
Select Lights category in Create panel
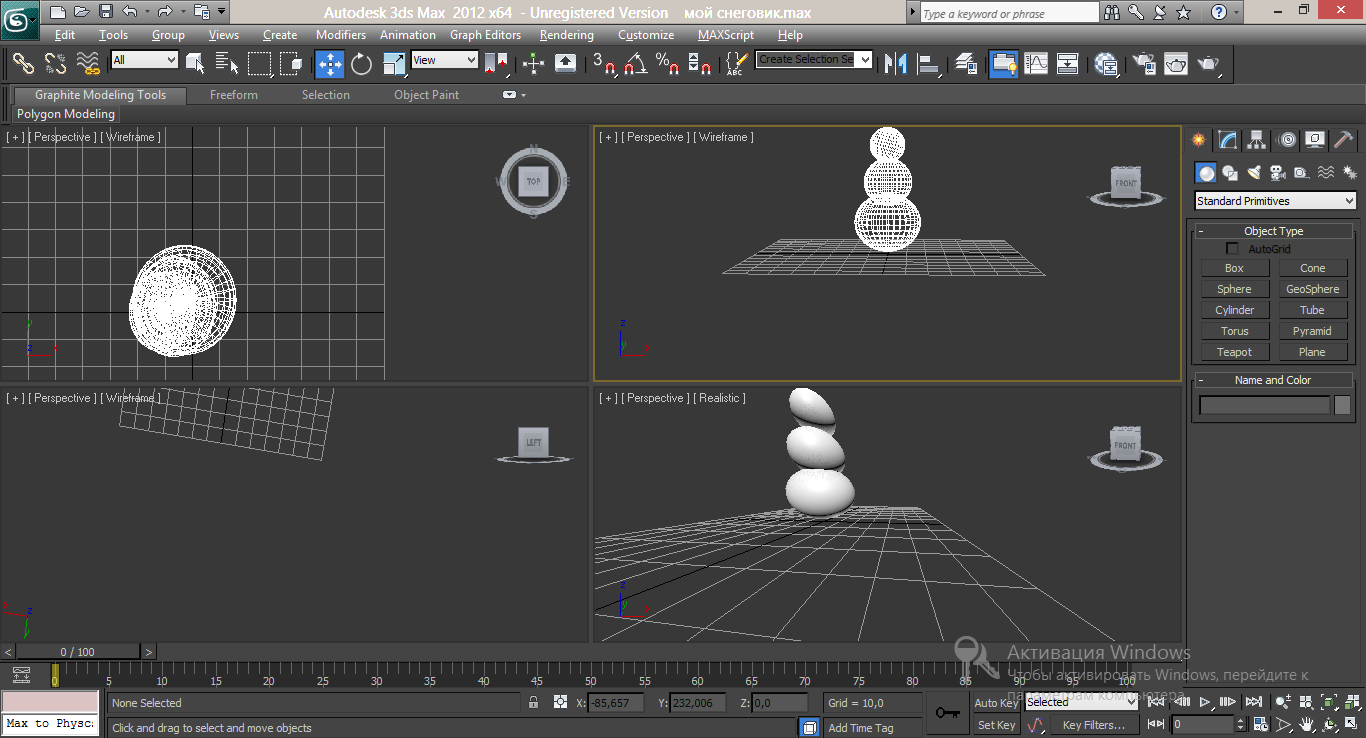pos(1254,173)
